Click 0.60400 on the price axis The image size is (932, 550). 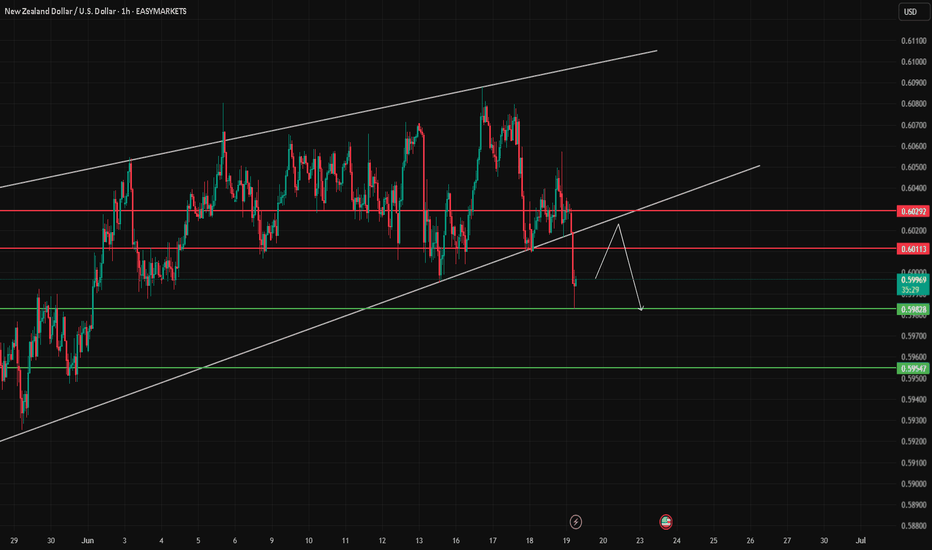[x=914, y=188]
